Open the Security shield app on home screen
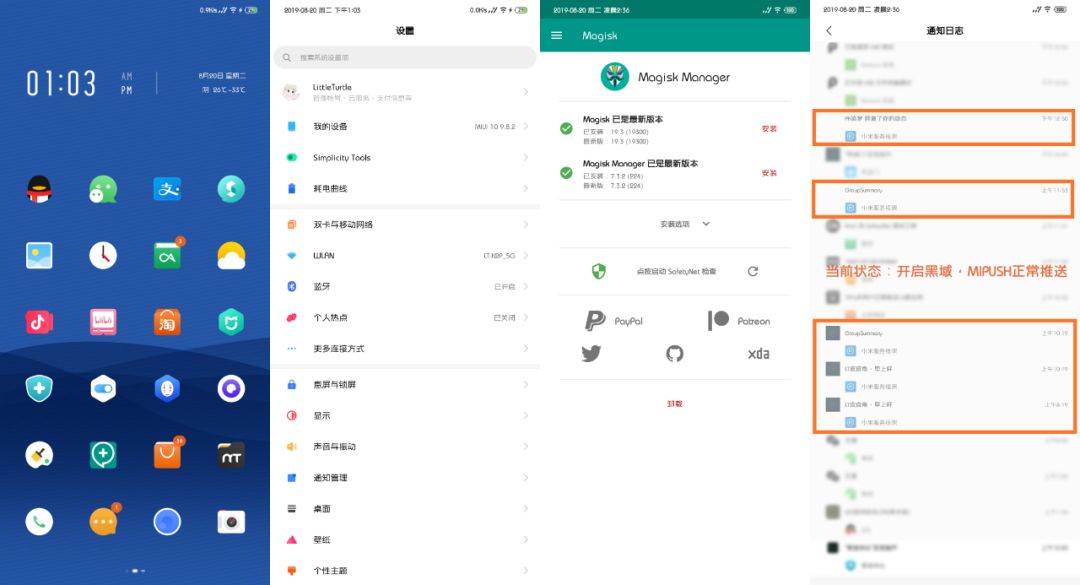 pyautogui.click(x=39, y=389)
